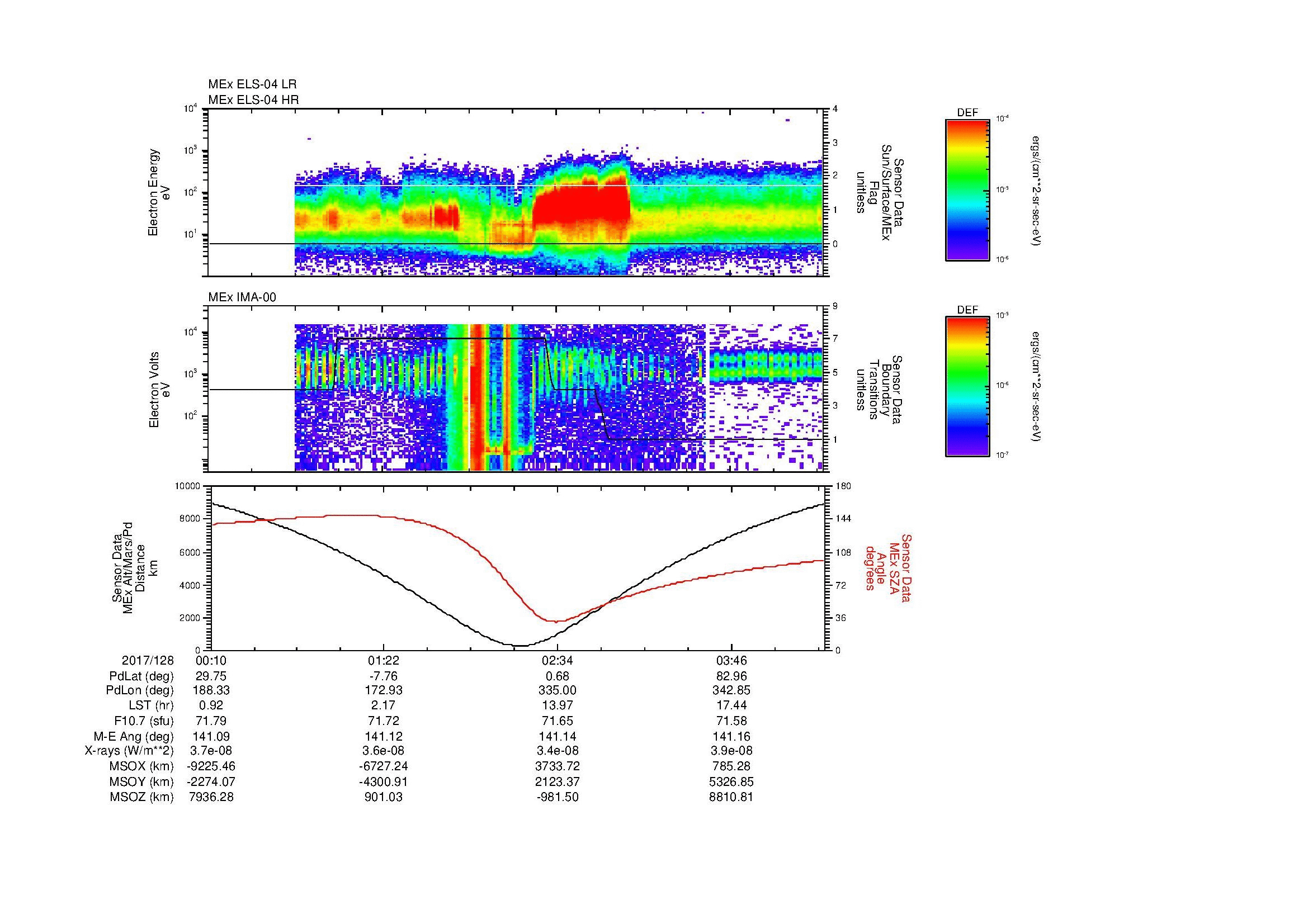Screen dimensions: 1308x924
Task: Click the MSOX value '3733.72'
Action: [x=557, y=766]
